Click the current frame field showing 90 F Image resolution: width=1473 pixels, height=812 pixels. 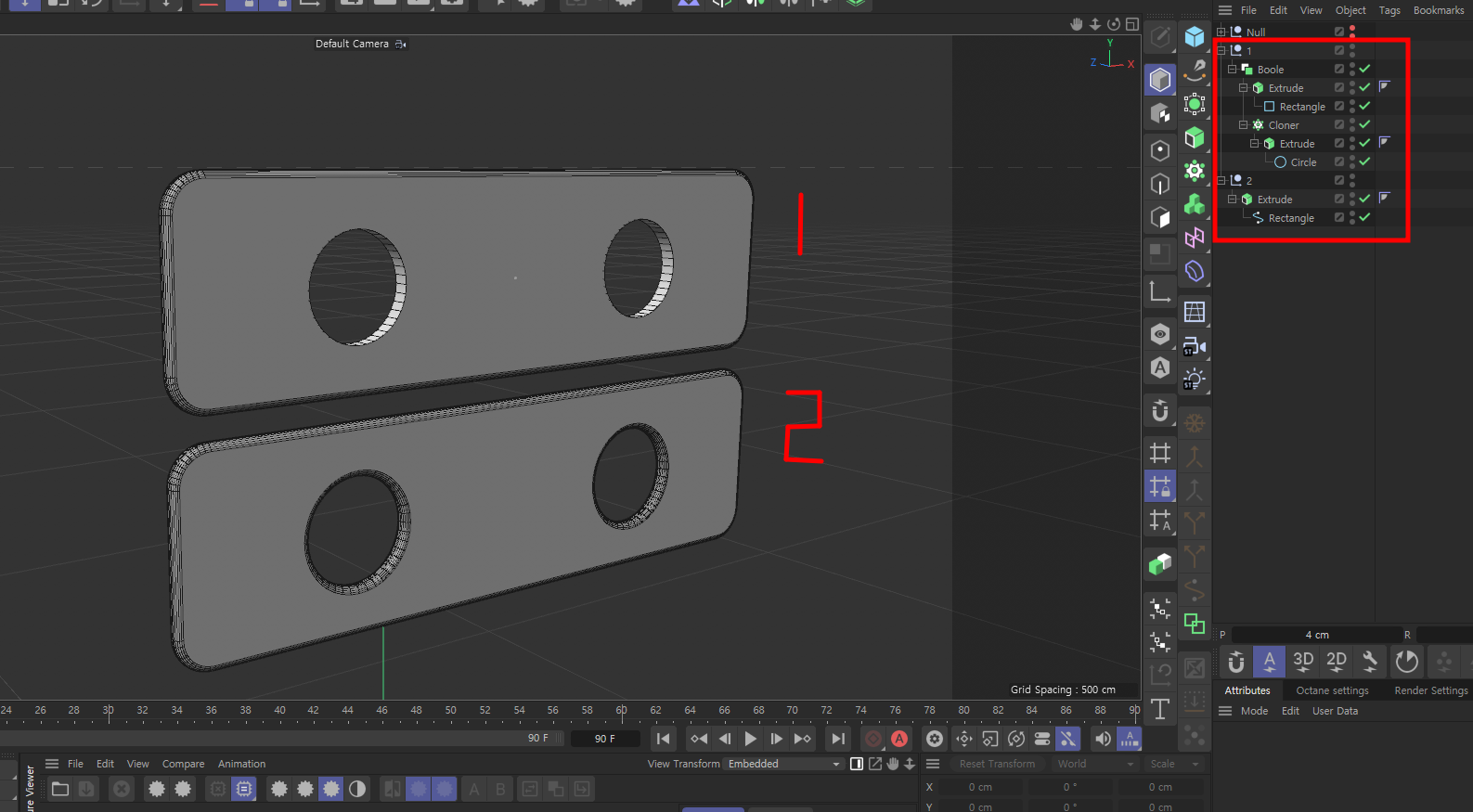click(605, 739)
